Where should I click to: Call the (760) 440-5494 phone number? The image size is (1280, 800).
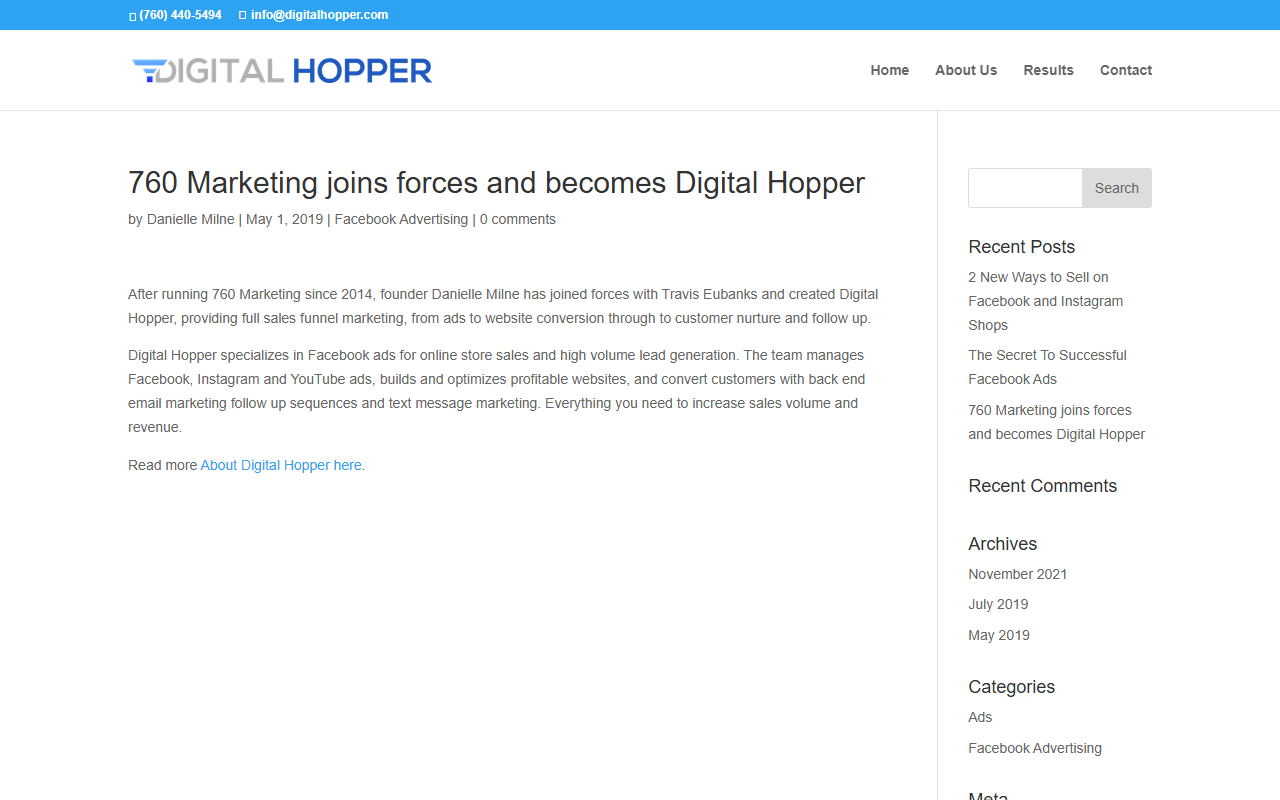[x=181, y=15]
